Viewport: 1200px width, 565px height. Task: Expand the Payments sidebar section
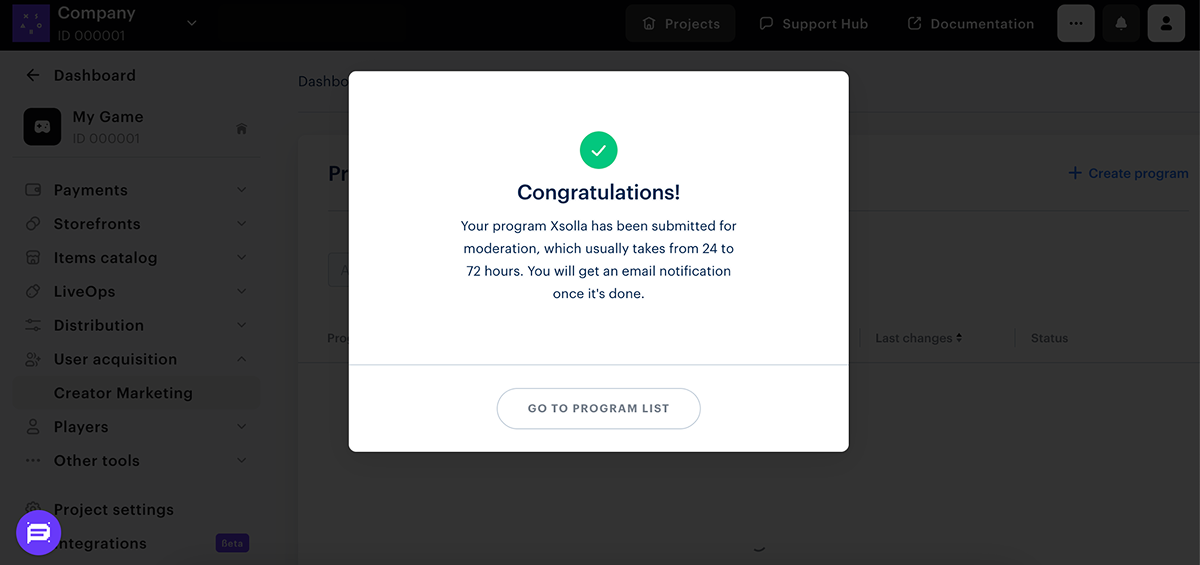(241, 190)
